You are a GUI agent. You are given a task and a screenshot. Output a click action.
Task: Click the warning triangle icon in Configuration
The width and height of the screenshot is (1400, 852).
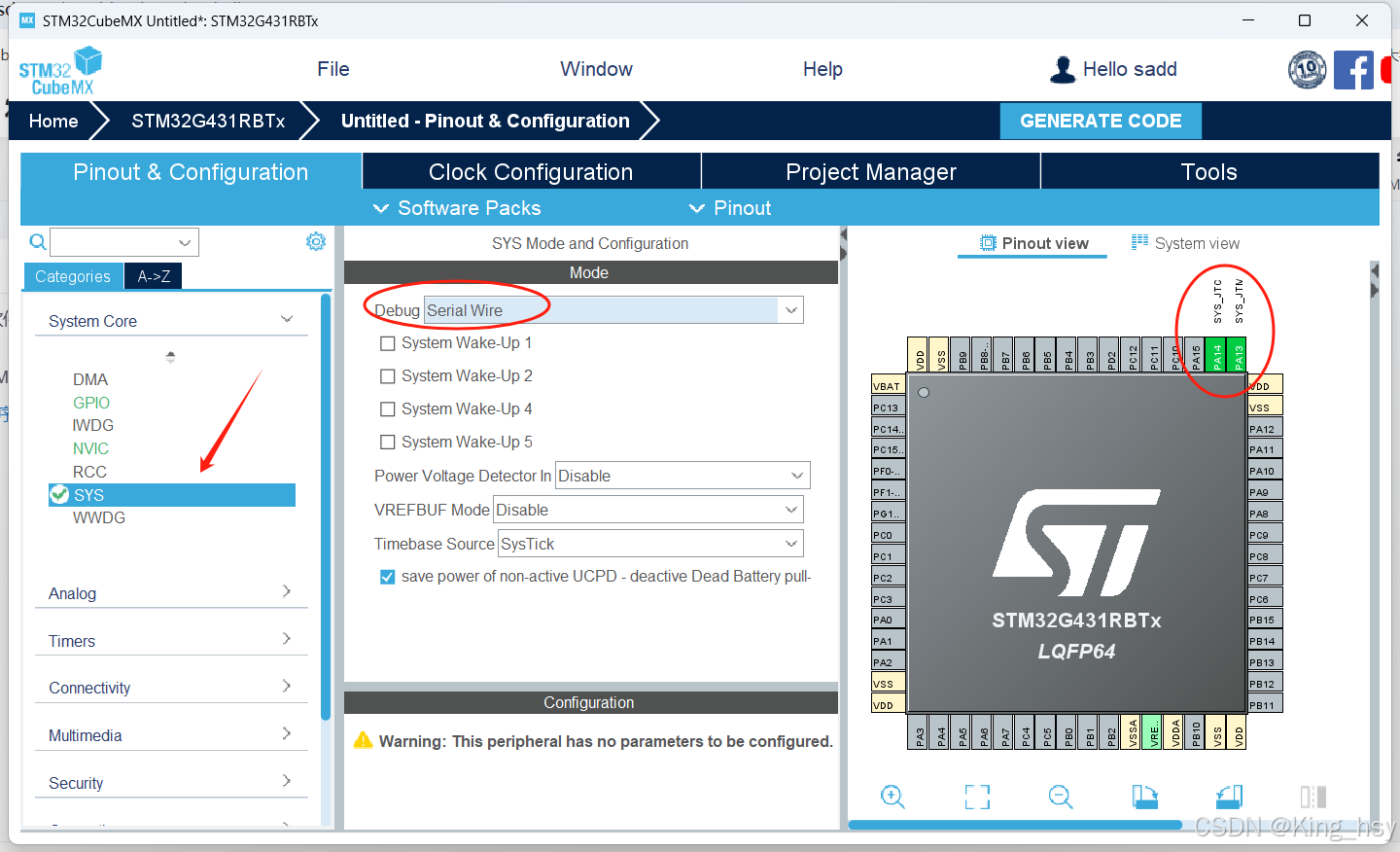[363, 740]
